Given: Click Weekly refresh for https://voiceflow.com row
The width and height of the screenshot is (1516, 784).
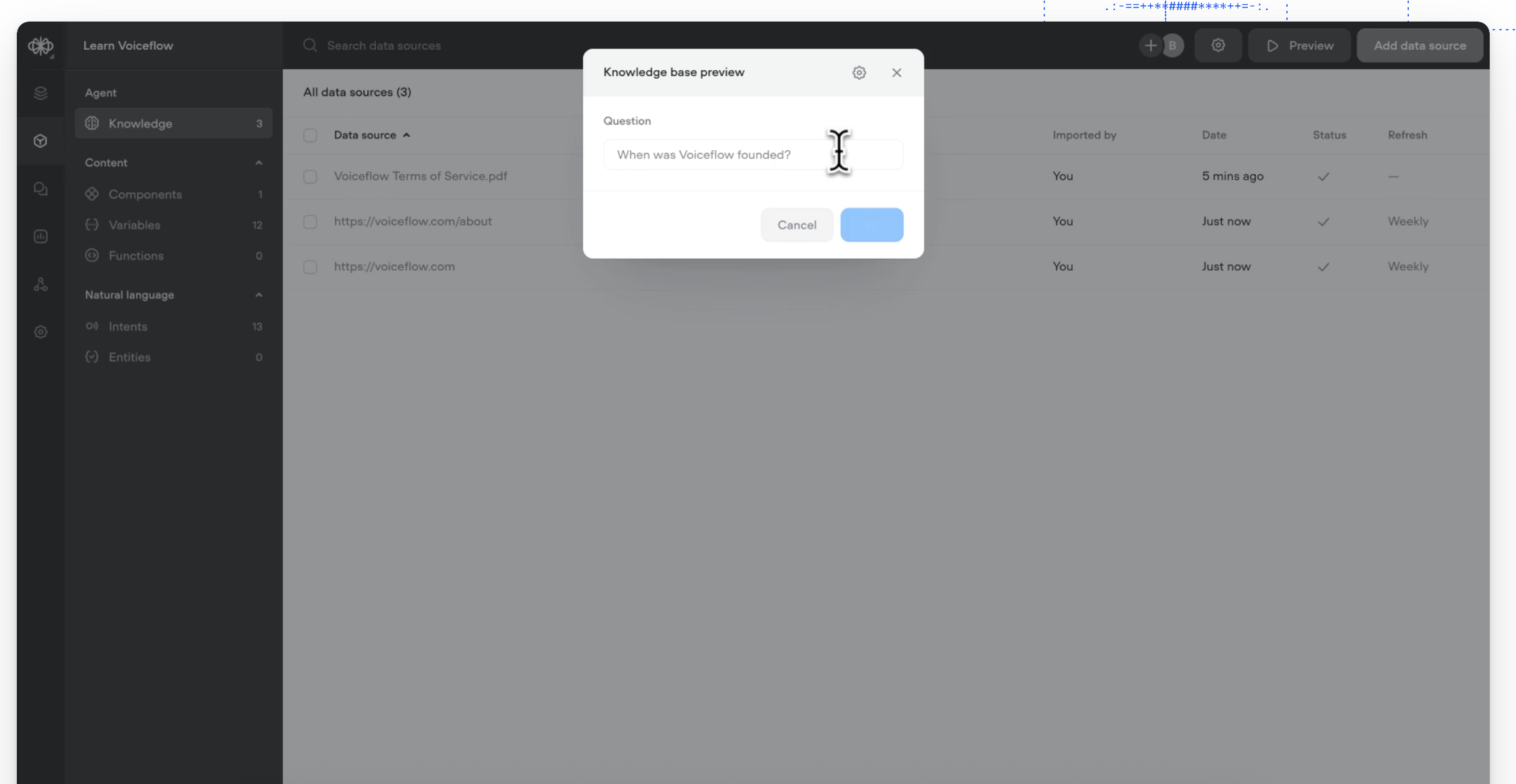Looking at the screenshot, I should coord(1408,266).
